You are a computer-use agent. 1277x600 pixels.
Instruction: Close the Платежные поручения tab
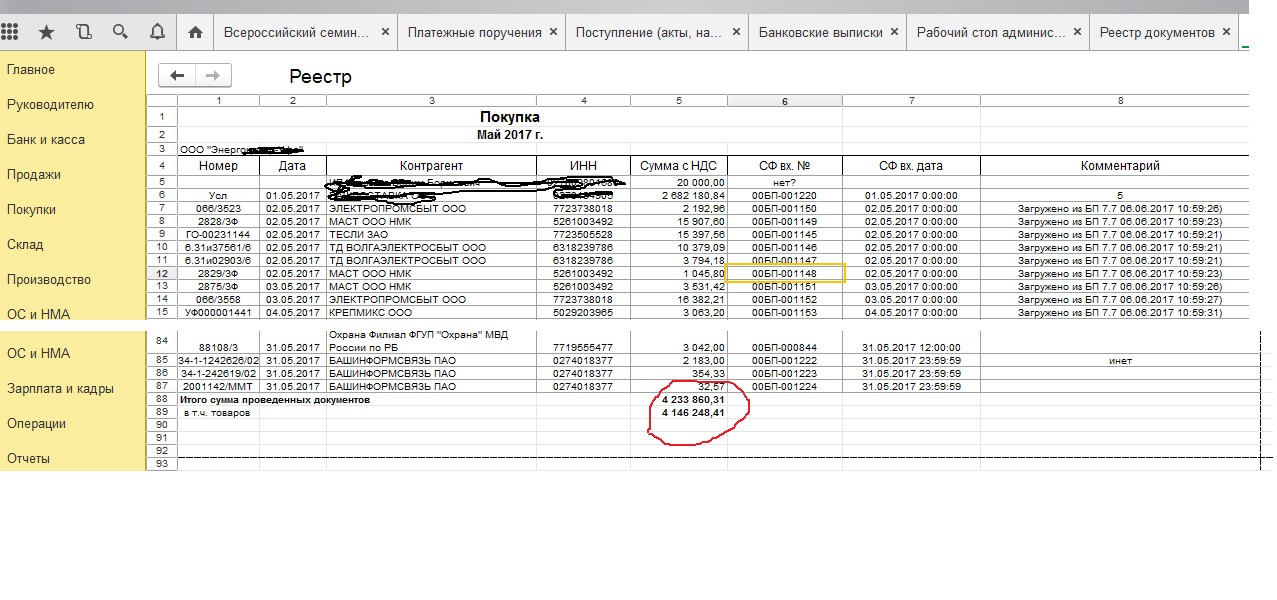[x=552, y=32]
